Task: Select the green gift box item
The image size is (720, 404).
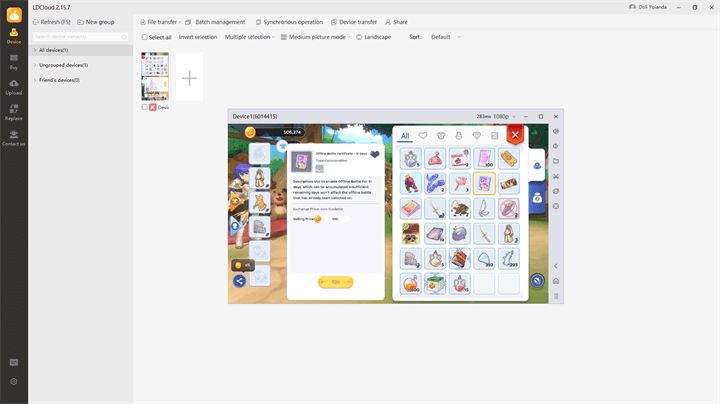Action: pyautogui.click(x=435, y=284)
